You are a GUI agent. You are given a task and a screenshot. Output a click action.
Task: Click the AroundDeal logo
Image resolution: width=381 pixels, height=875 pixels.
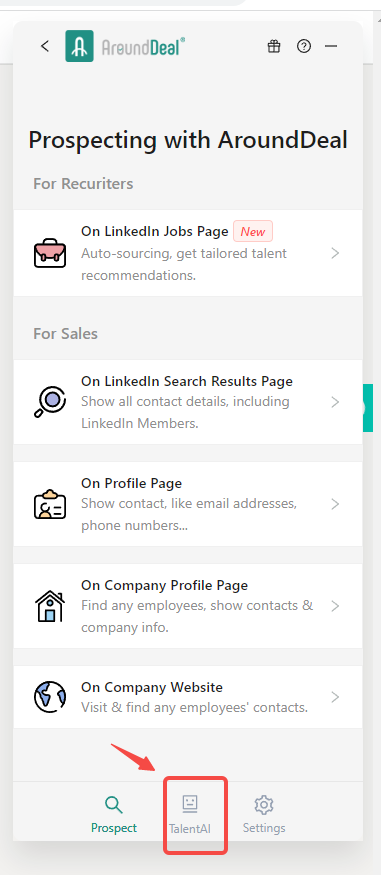point(126,46)
